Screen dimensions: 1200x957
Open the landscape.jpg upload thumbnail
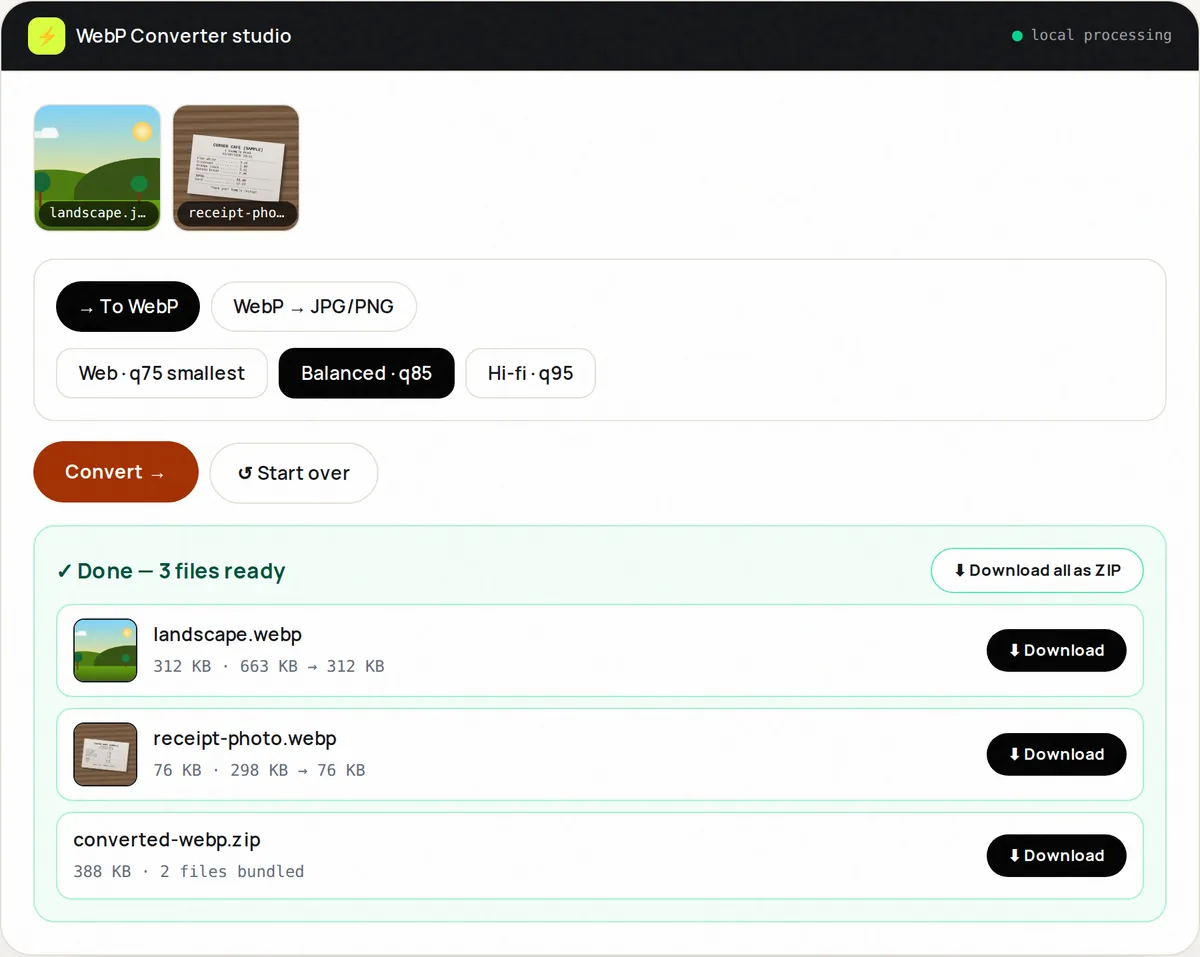[97, 168]
